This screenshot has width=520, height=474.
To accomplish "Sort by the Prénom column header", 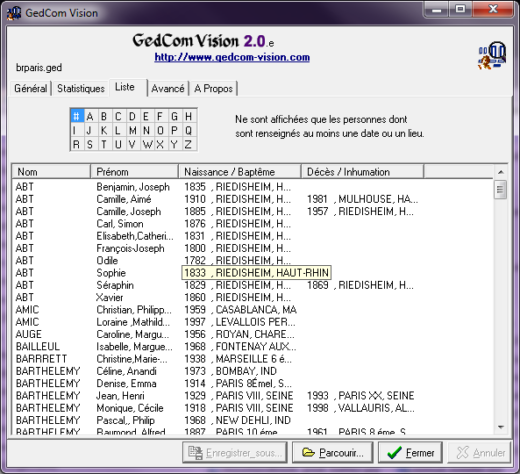I will [x=134, y=172].
